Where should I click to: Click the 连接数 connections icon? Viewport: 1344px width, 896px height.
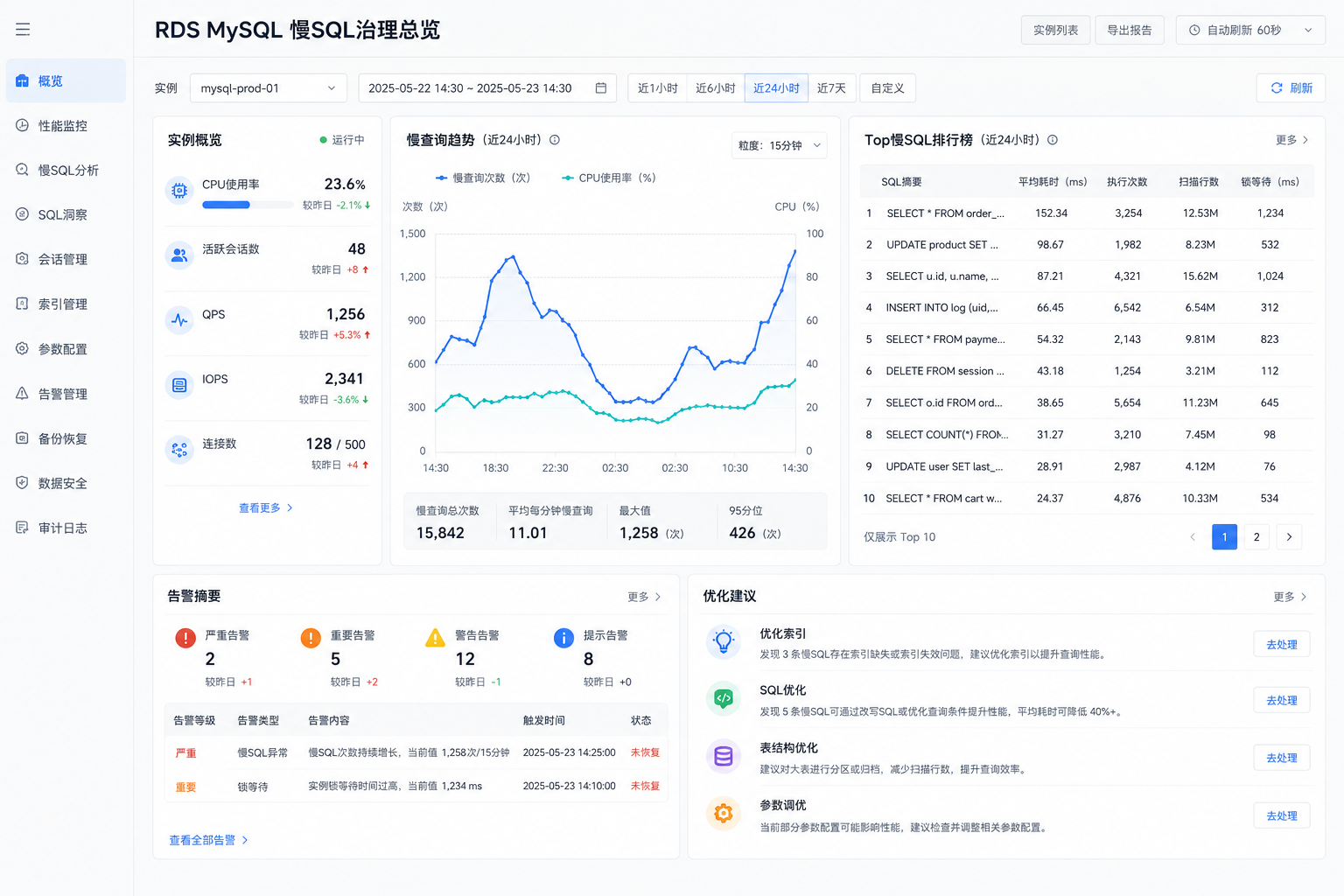(x=179, y=450)
